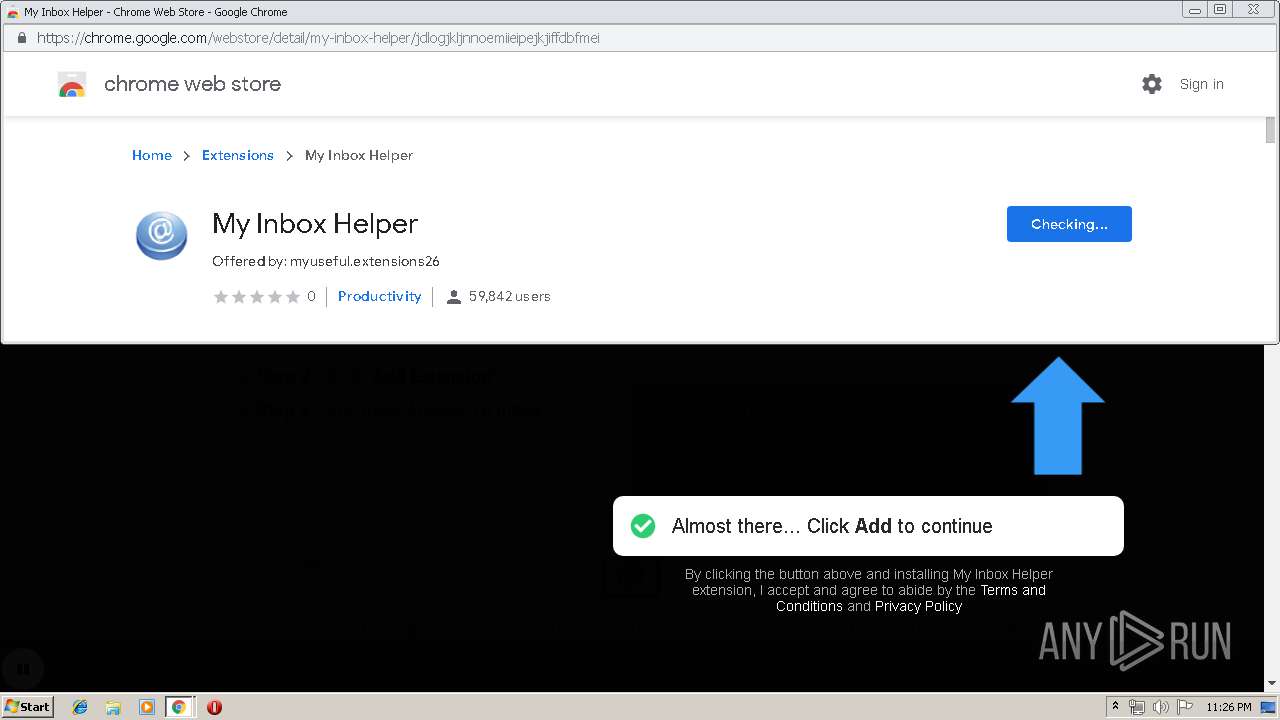The image size is (1280, 720).
Task: Click the Opera taskbar icon
Action: 214,707
